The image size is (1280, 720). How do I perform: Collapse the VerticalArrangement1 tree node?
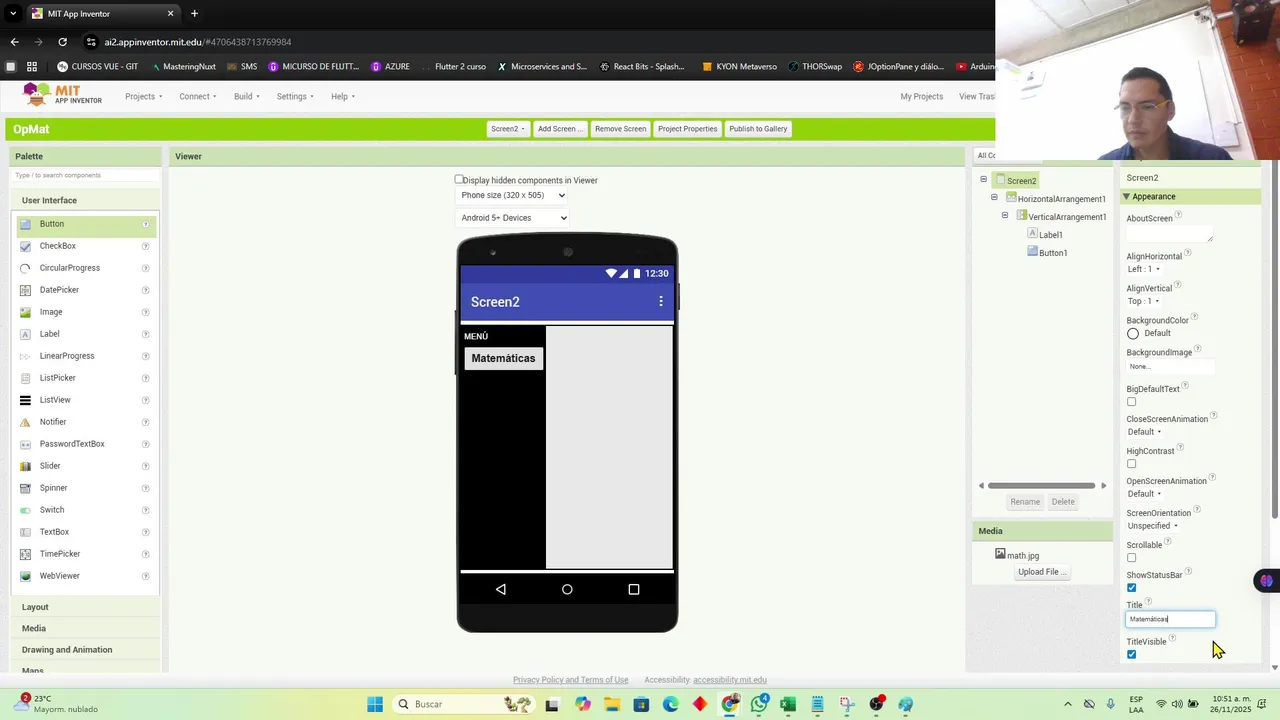click(x=1005, y=216)
